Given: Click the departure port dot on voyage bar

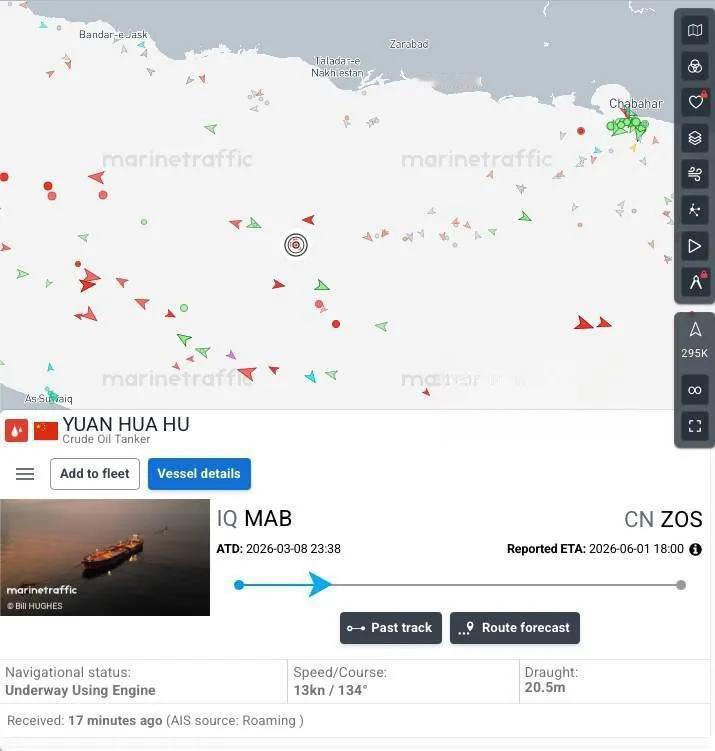Looking at the screenshot, I should [239, 585].
